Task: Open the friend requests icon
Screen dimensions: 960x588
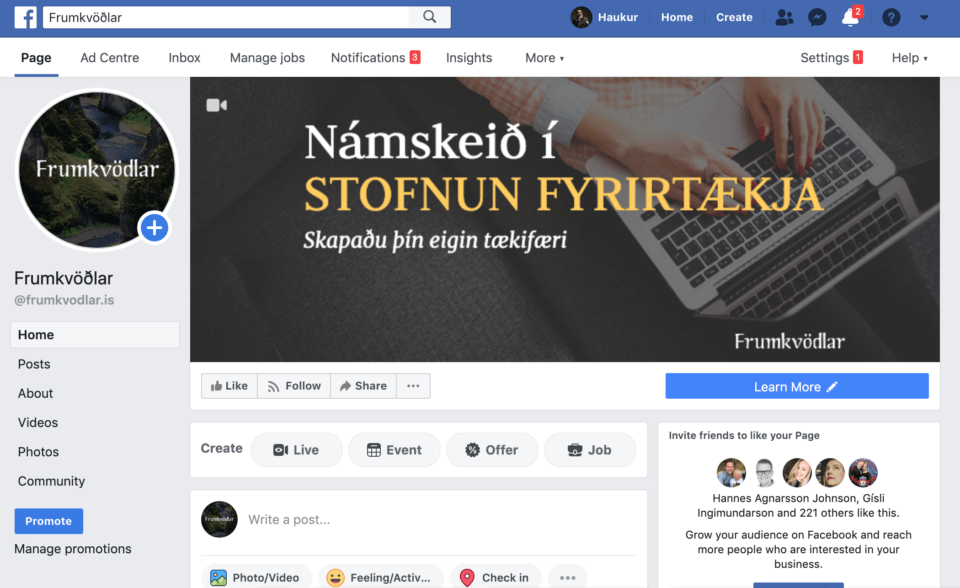Action: (784, 17)
